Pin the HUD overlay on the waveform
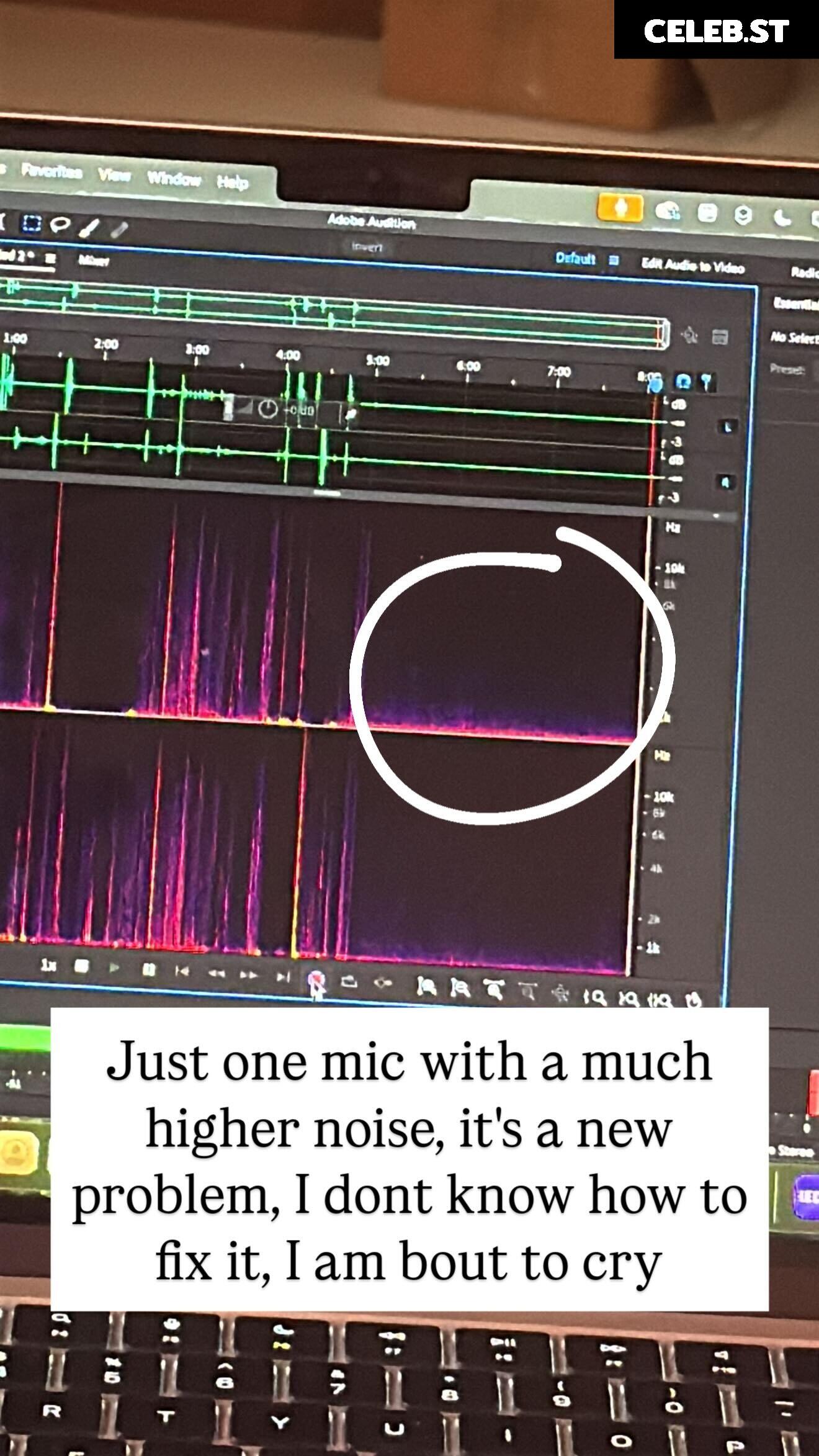The image size is (819, 1456). [351, 413]
